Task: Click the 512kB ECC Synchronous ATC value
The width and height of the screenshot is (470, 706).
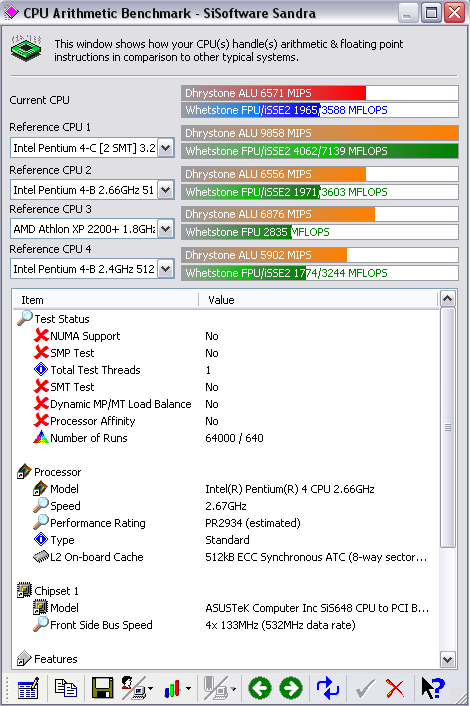Action: coord(316,557)
